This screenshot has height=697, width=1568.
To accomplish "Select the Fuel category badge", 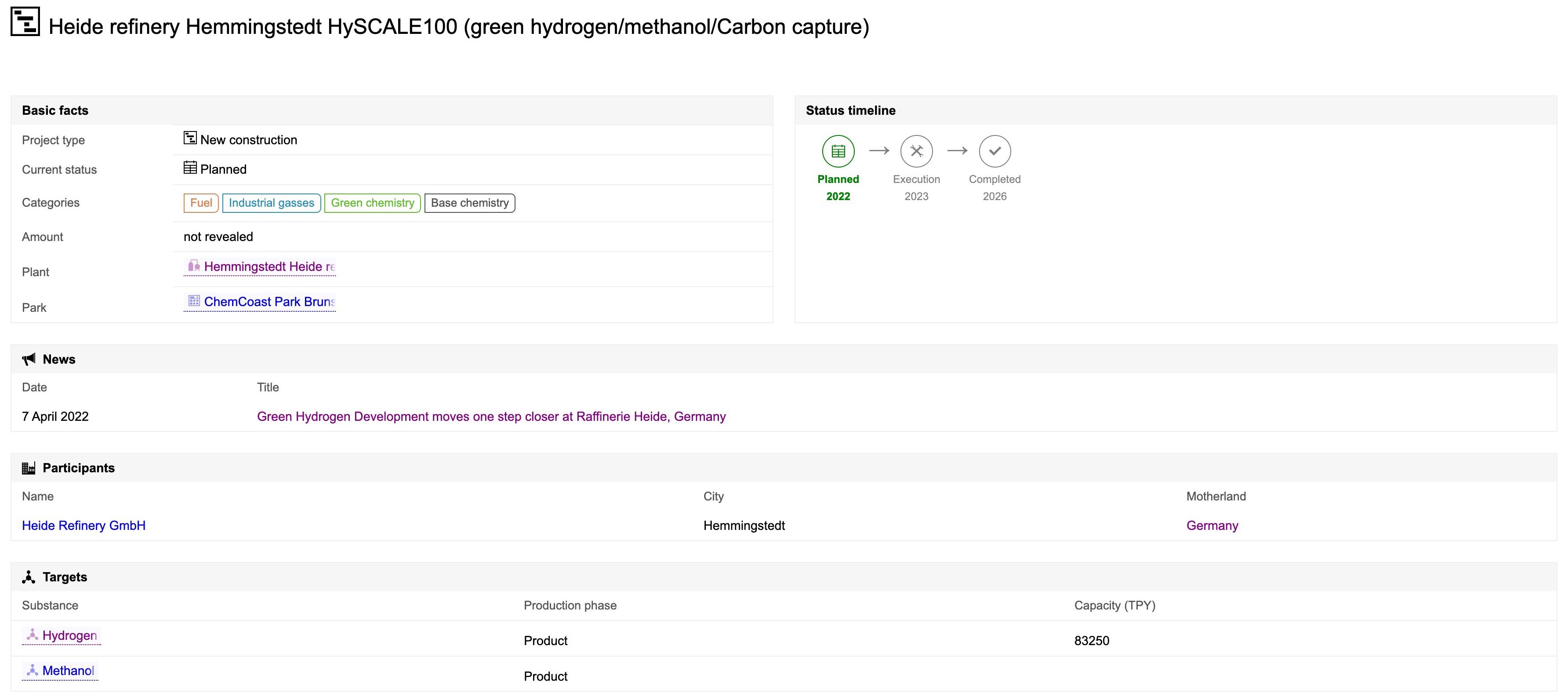I will pos(200,203).
